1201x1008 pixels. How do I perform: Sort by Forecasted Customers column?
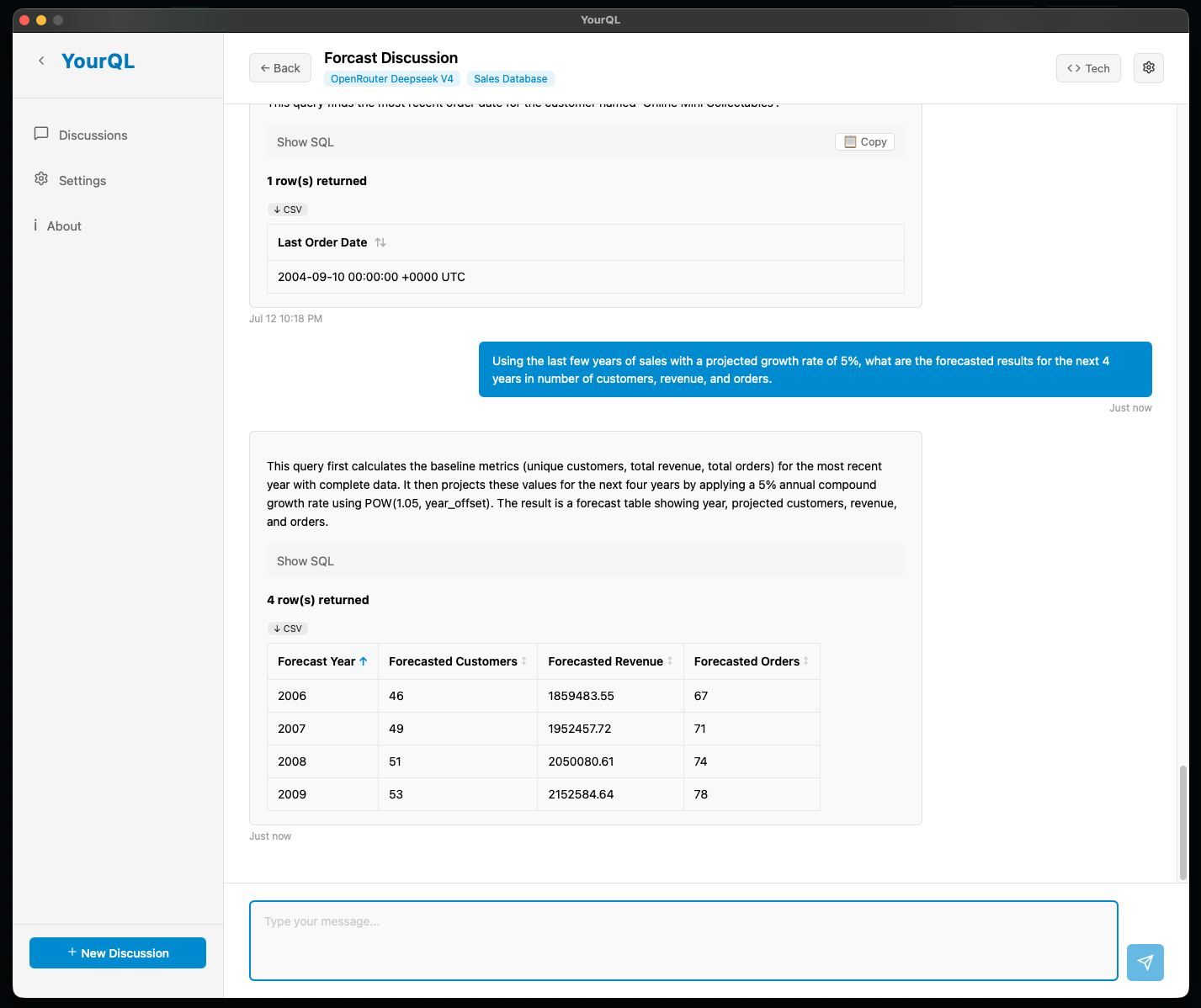523,661
